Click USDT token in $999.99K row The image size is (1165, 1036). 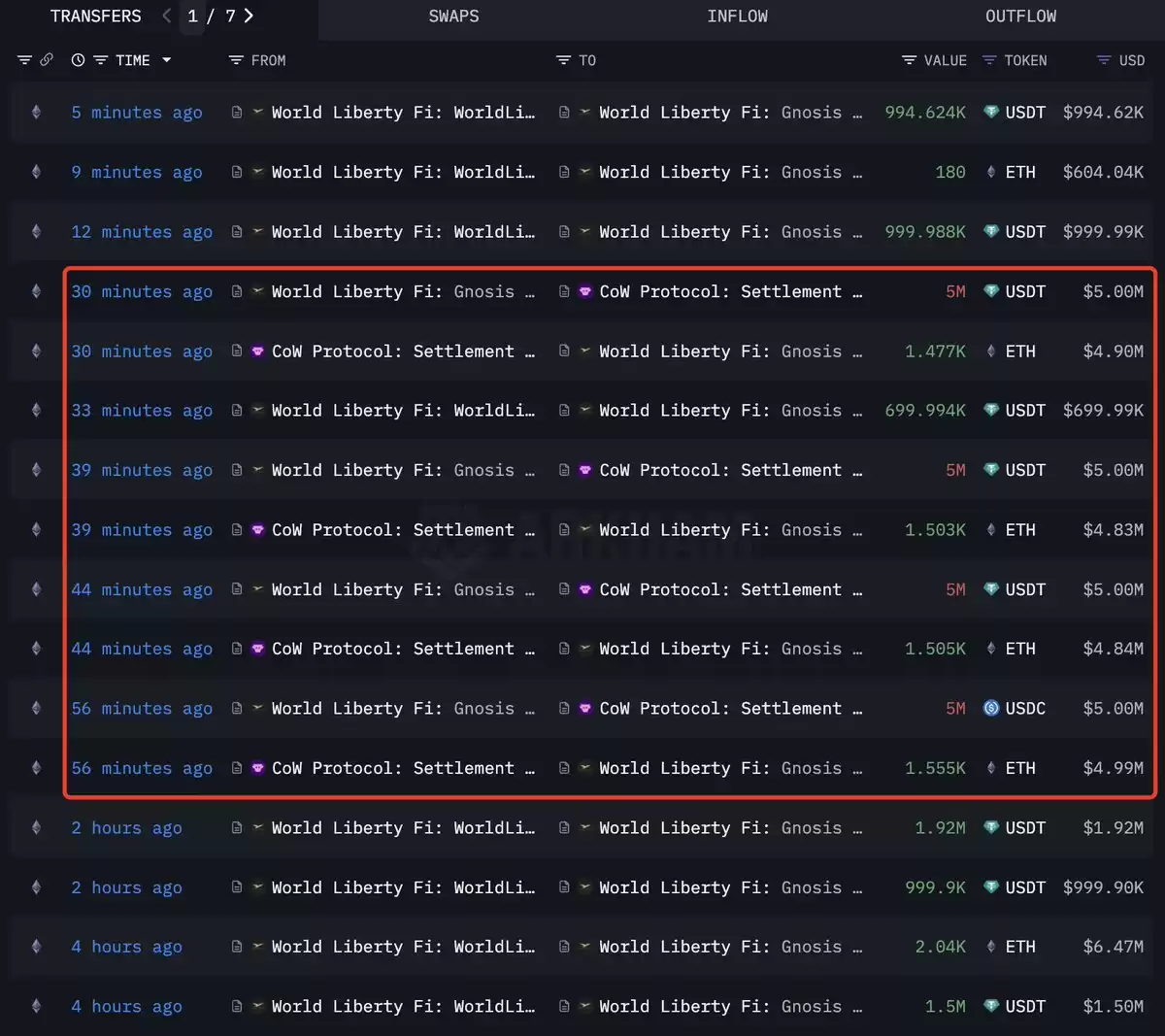point(1025,232)
